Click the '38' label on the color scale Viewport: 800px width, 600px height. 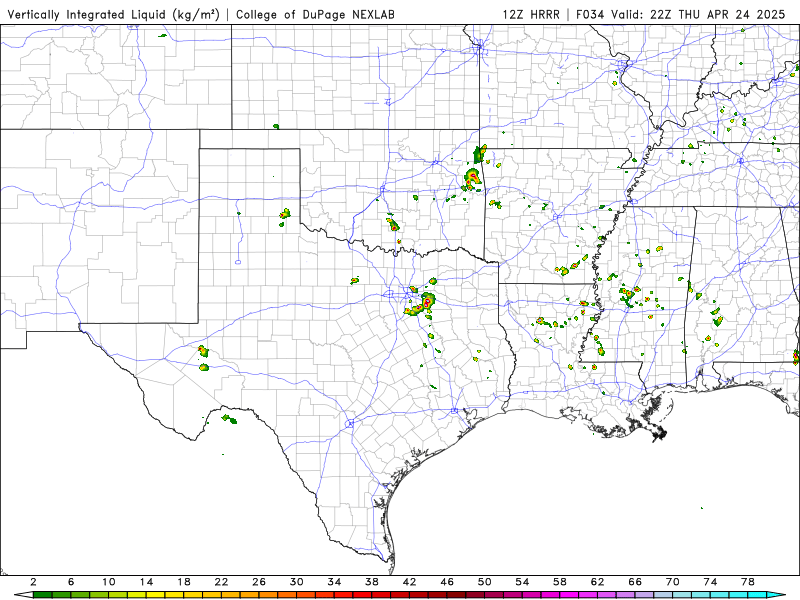[x=372, y=582]
